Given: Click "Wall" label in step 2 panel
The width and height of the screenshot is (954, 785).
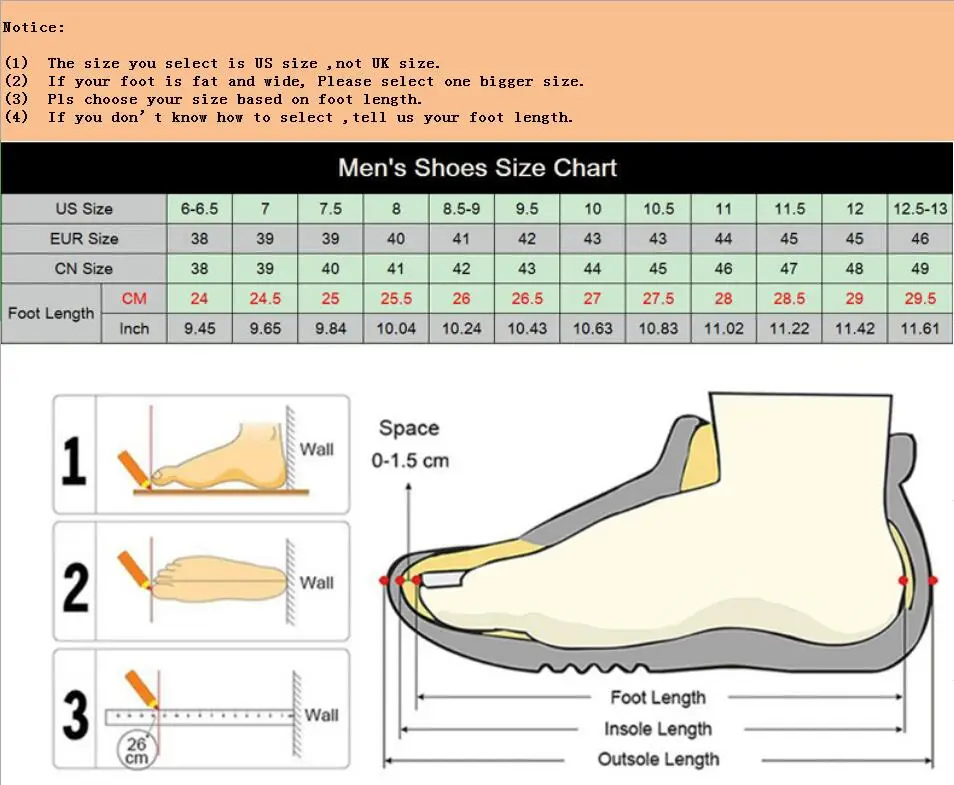Looking at the screenshot, I should 316,582.
